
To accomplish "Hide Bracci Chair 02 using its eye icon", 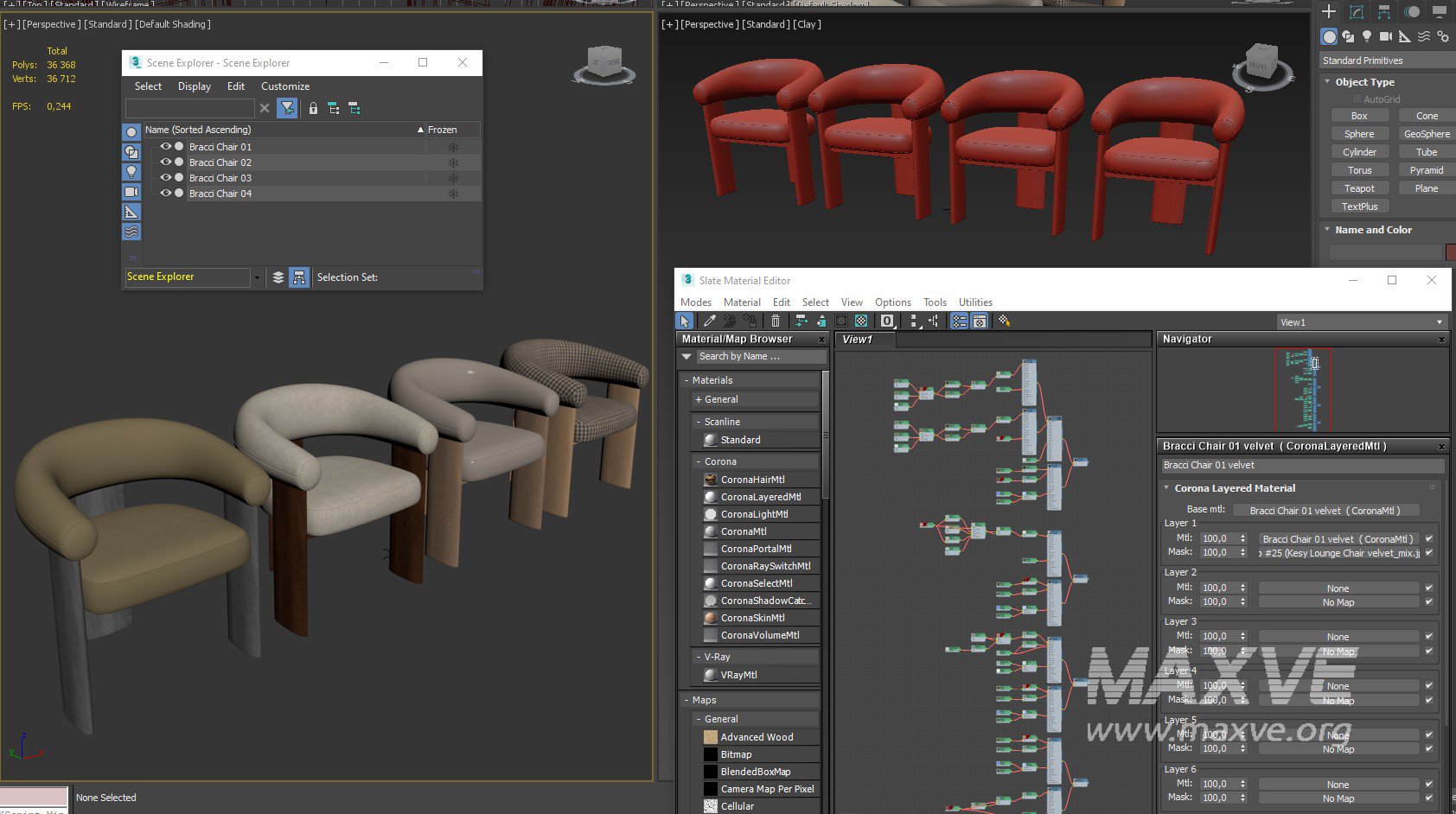I will pyautogui.click(x=165, y=162).
